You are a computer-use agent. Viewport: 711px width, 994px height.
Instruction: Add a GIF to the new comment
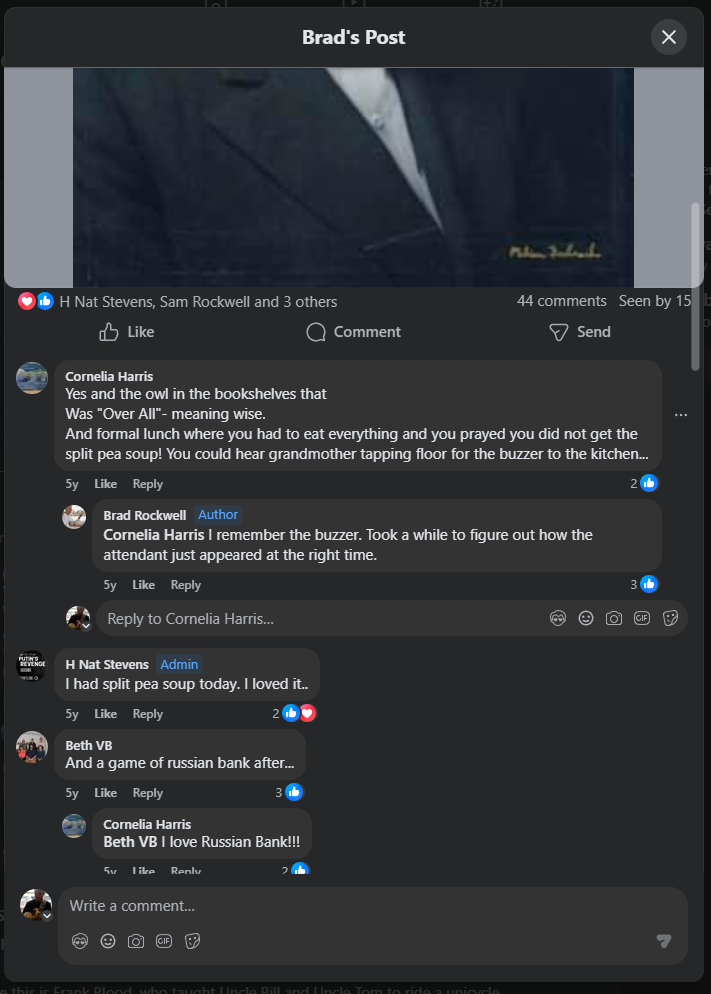164,941
